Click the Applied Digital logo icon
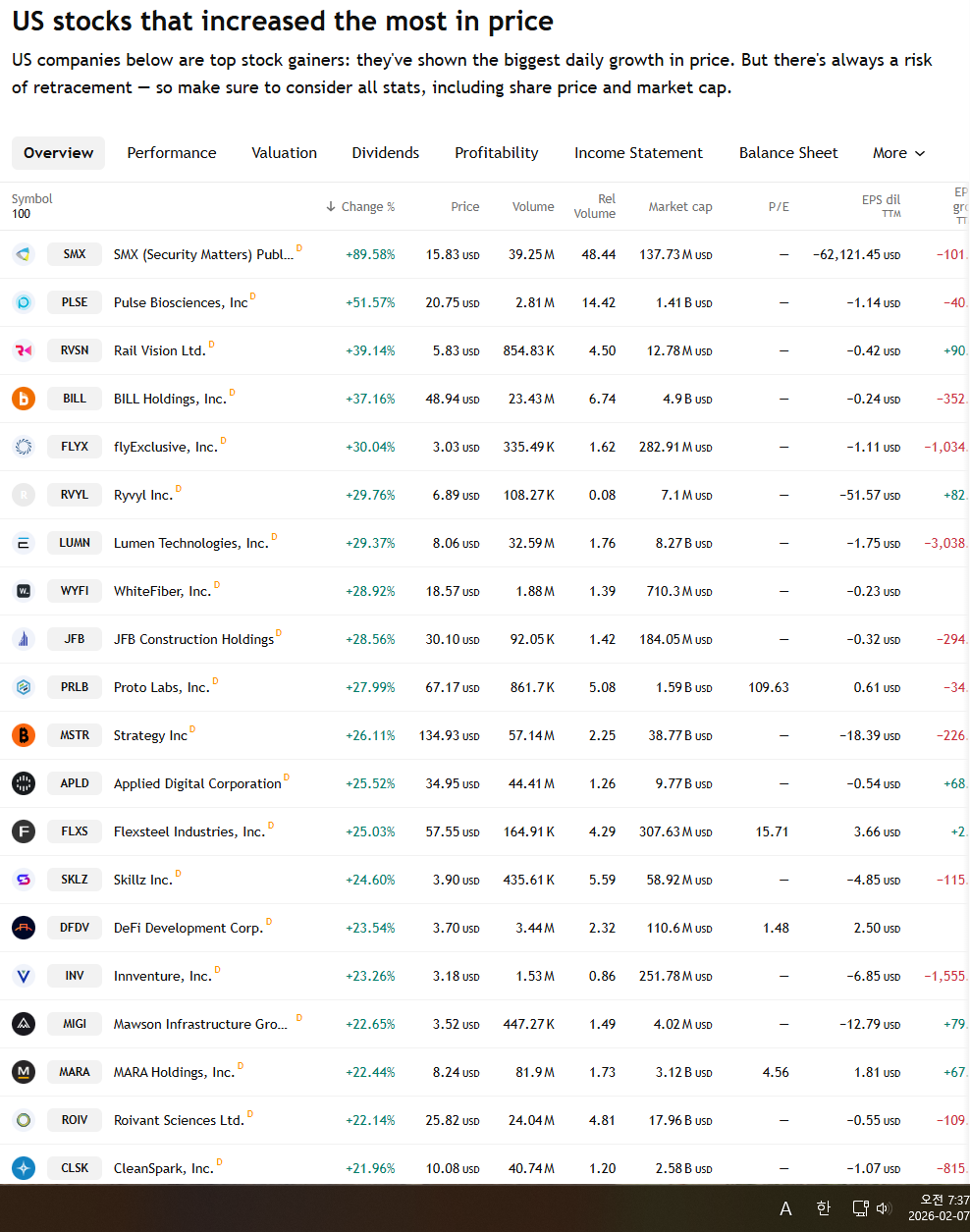The height and width of the screenshot is (1232, 970). (x=24, y=783)
